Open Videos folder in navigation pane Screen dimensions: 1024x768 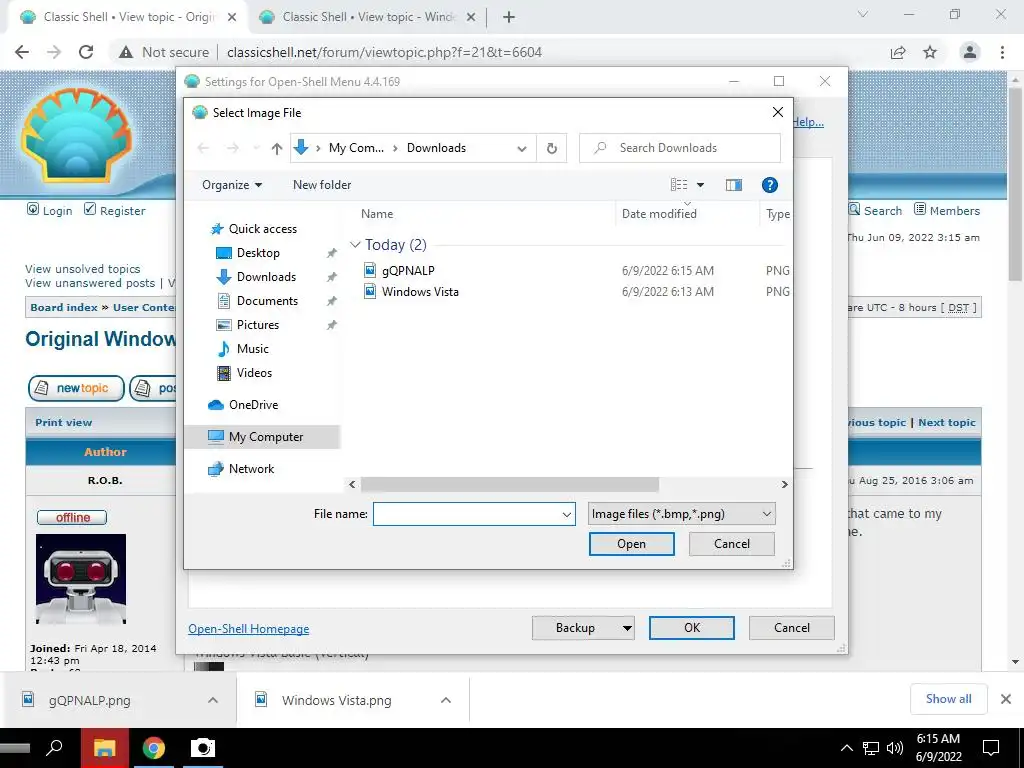[x=254, y=373]
